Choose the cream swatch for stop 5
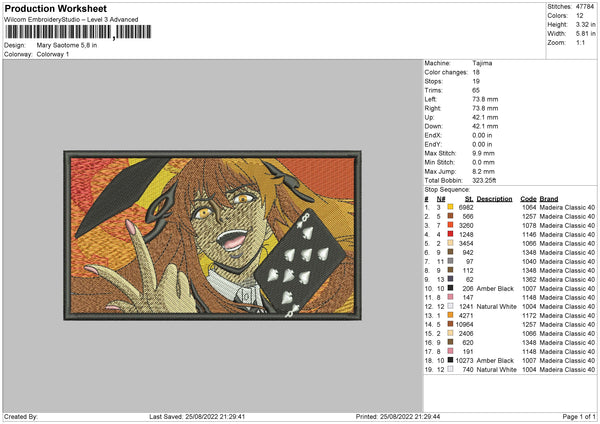This screenshot has height=424, width=600. point(450,243)
